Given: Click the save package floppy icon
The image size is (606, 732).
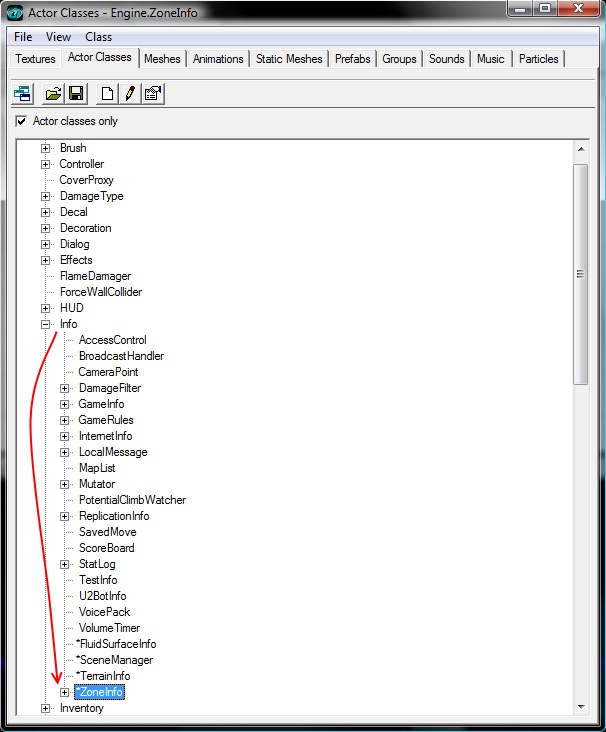Looking at the screenshot, I should click(75, 94).
